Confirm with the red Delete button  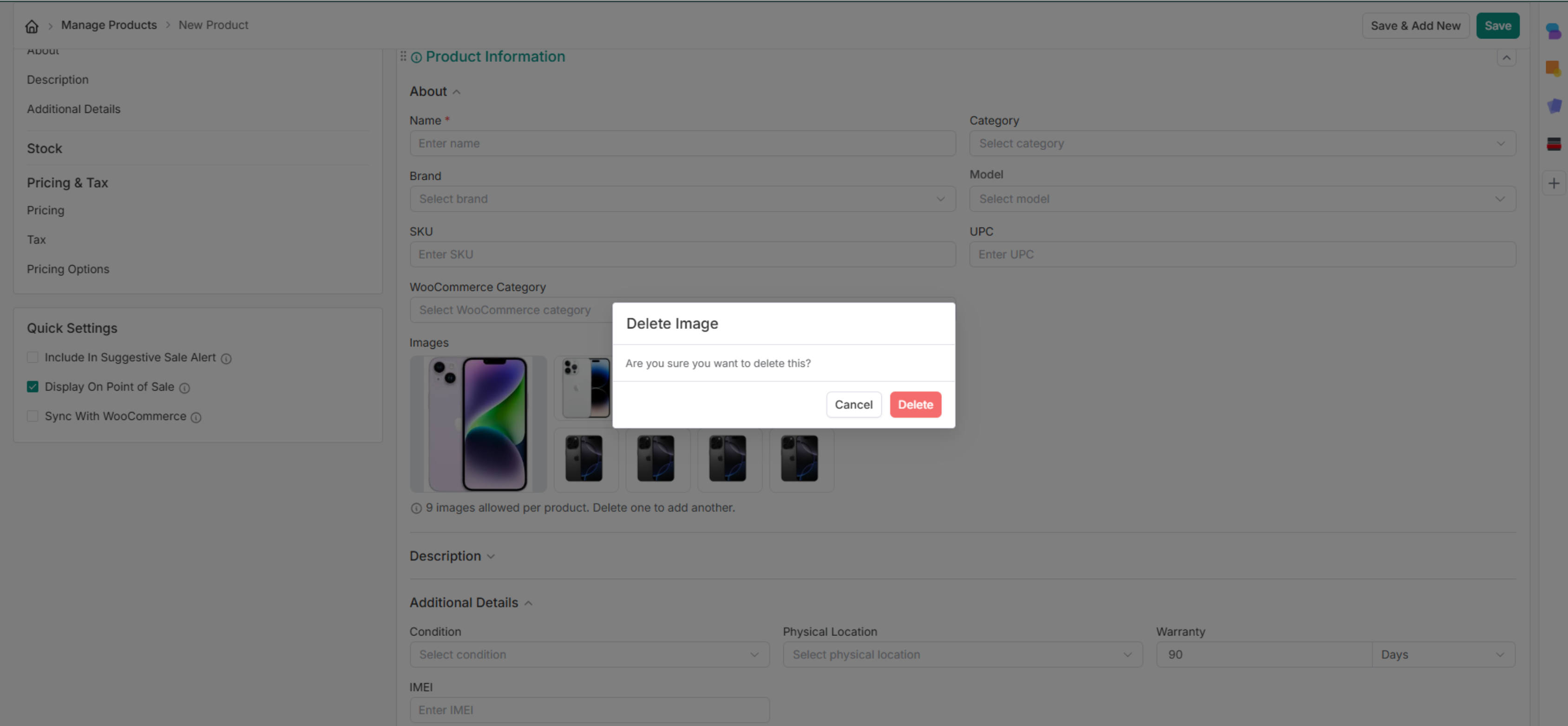915,405
